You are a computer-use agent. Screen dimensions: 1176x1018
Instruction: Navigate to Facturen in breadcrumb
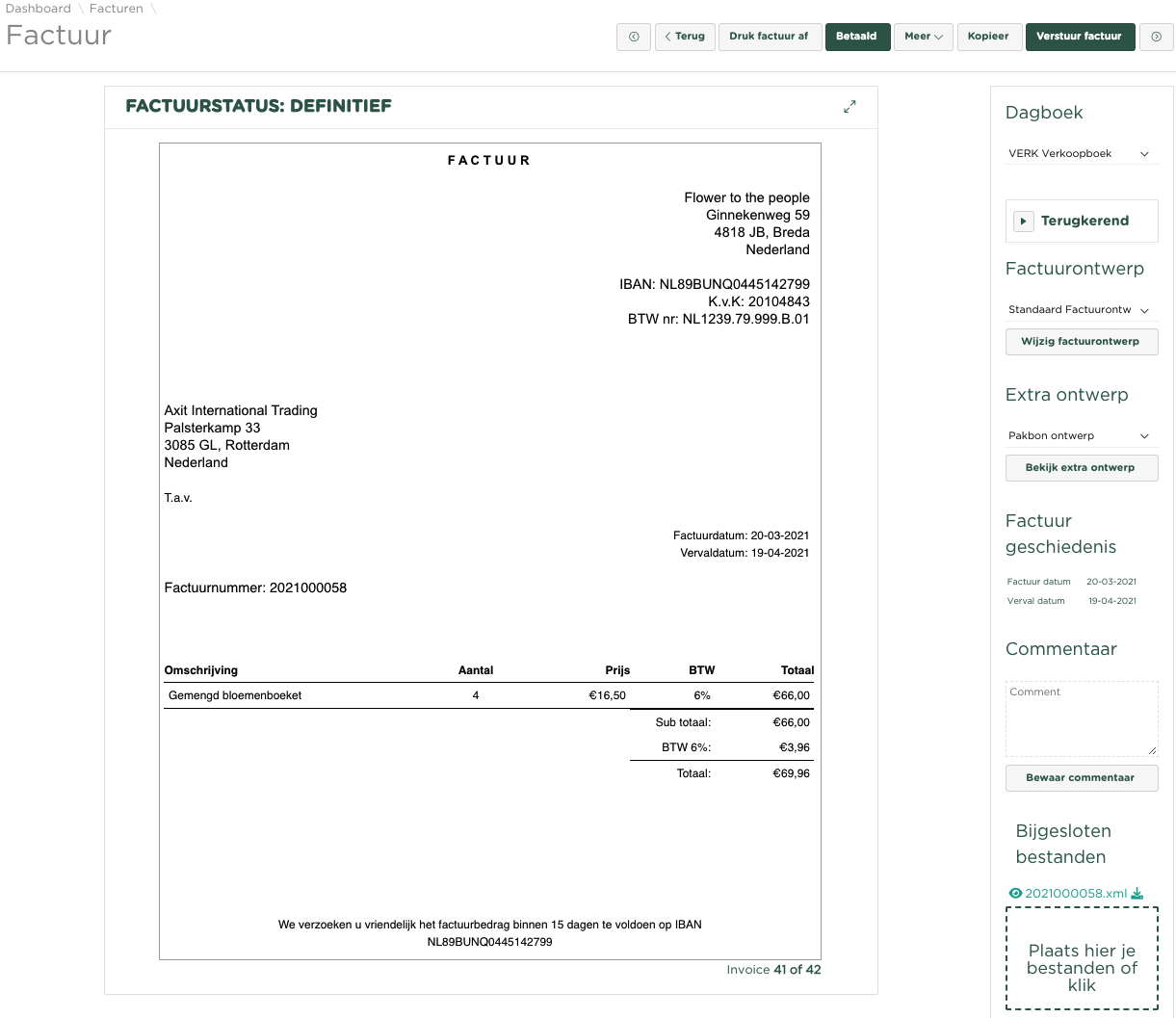coord(116,9)
